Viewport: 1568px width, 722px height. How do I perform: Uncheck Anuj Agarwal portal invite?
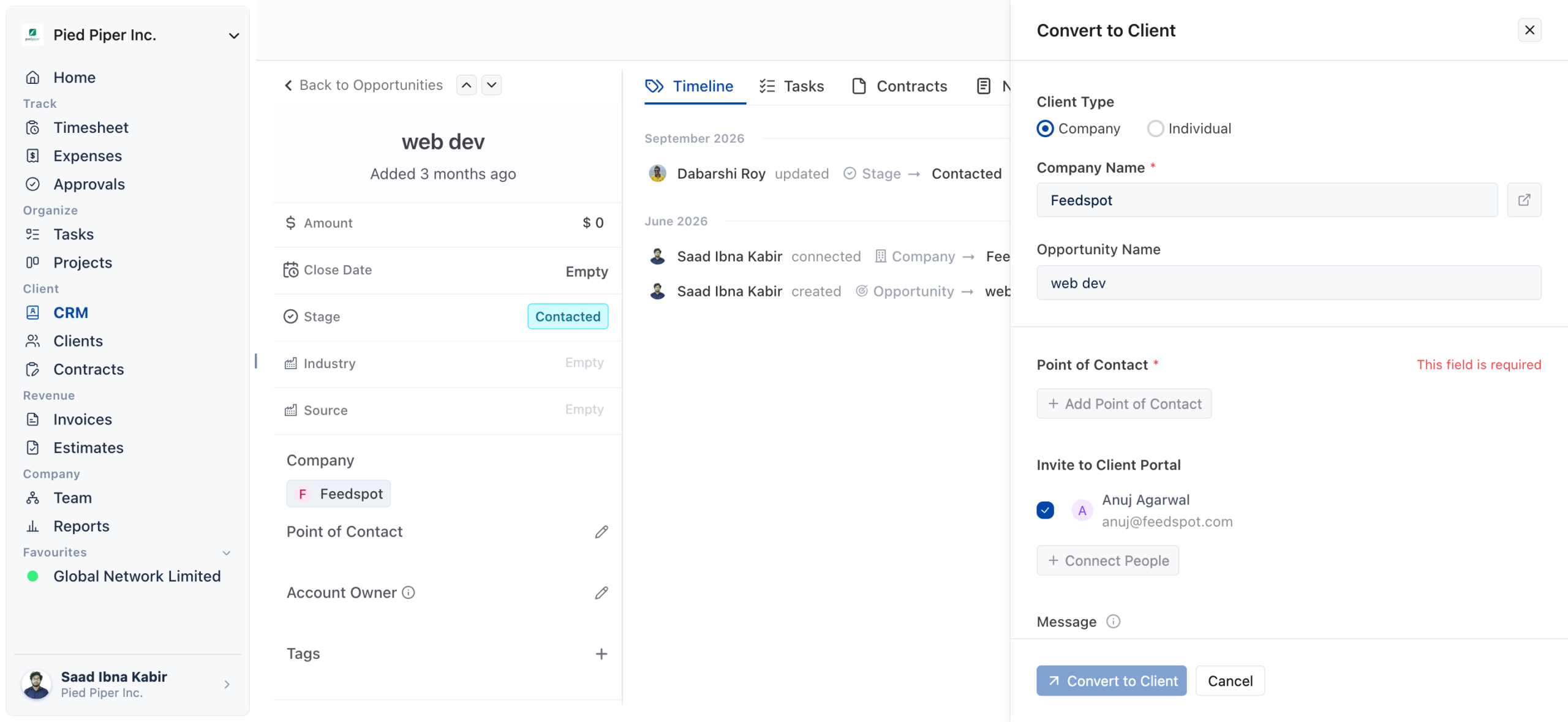click(x=1045, y=510)
